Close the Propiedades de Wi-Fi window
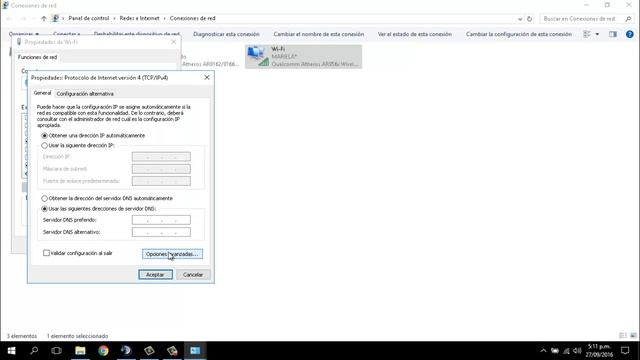This screenshot has height=360, width=640. click(x=173, y=42)
